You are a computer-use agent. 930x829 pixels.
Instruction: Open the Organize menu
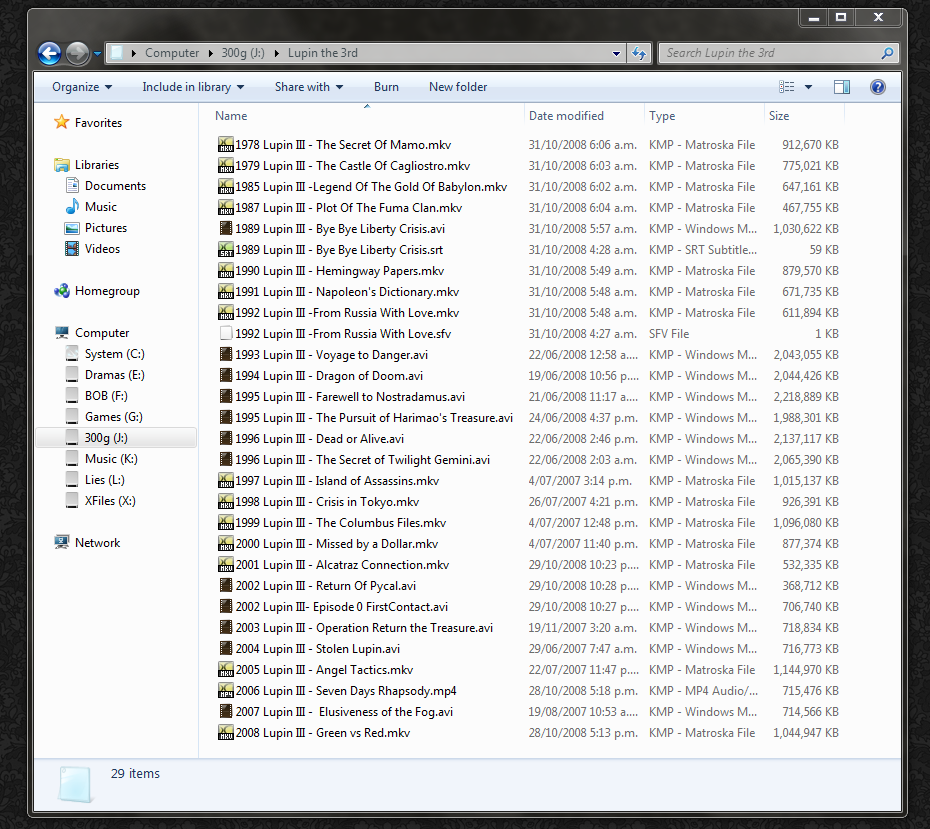(x=82, y=87)
